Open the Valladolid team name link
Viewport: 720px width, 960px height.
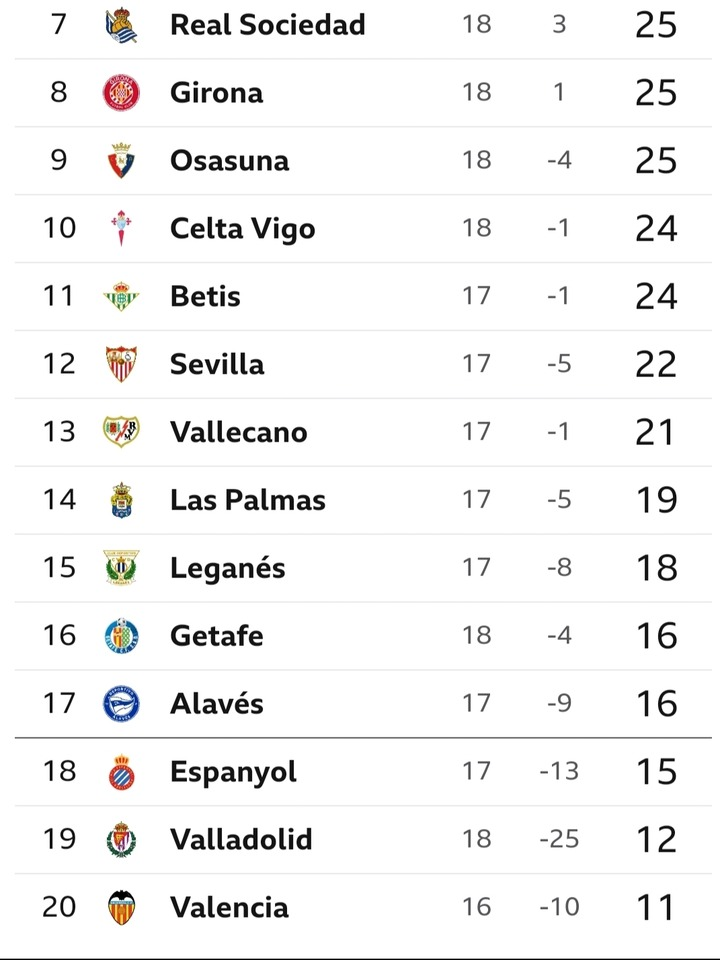click(x=241, y=839)
